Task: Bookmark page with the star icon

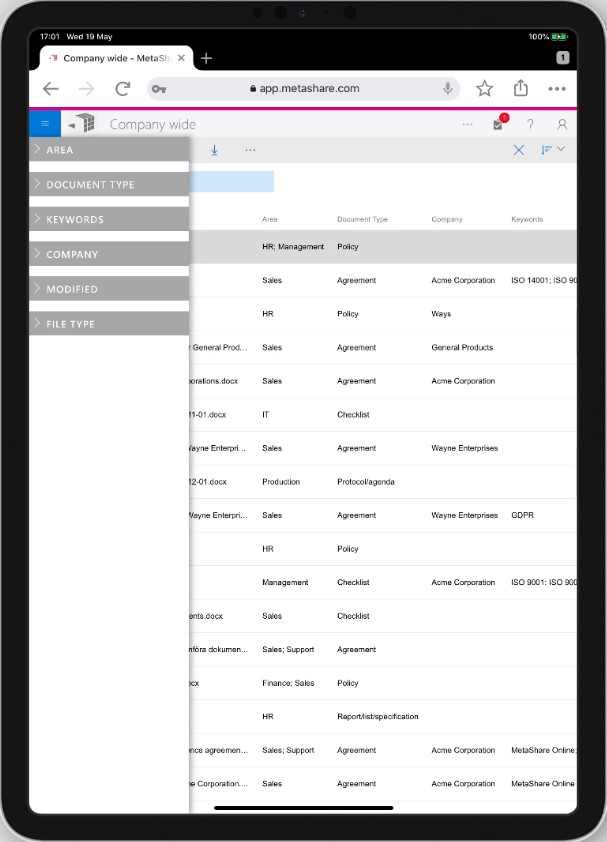Action: tap(485, 89)
